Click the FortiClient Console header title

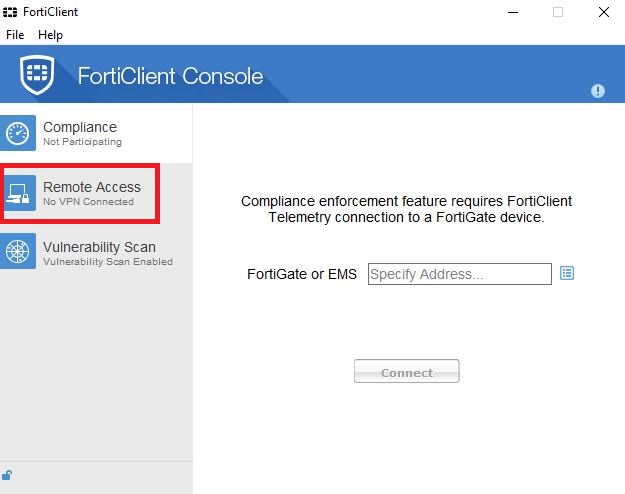[171, 76]
